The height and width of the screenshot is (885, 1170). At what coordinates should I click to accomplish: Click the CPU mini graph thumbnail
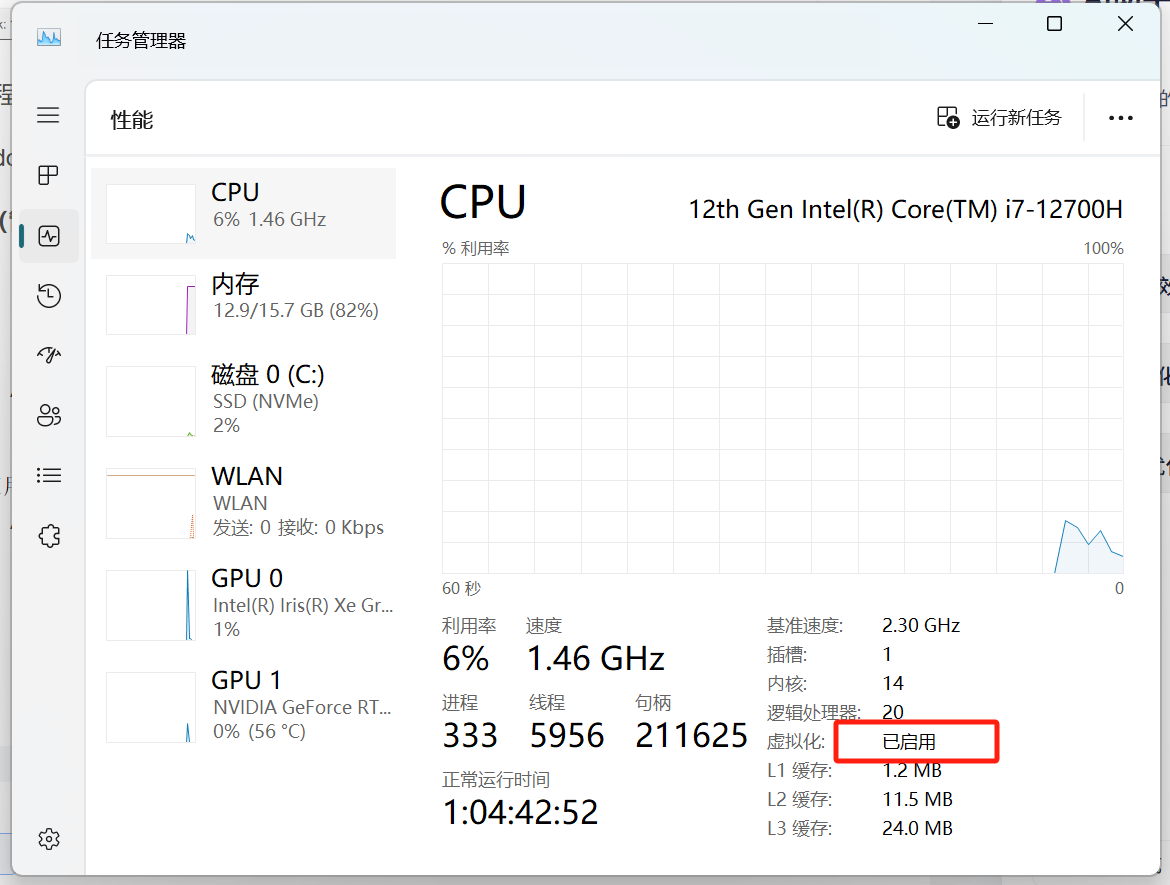click(x=150, y=213)
